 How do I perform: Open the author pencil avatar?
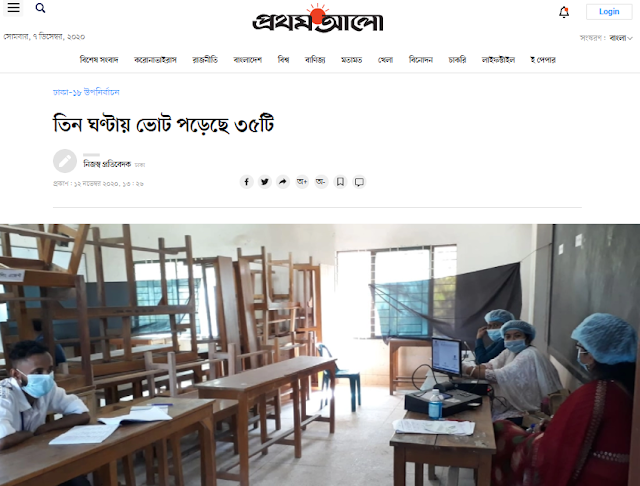(65, 161)
